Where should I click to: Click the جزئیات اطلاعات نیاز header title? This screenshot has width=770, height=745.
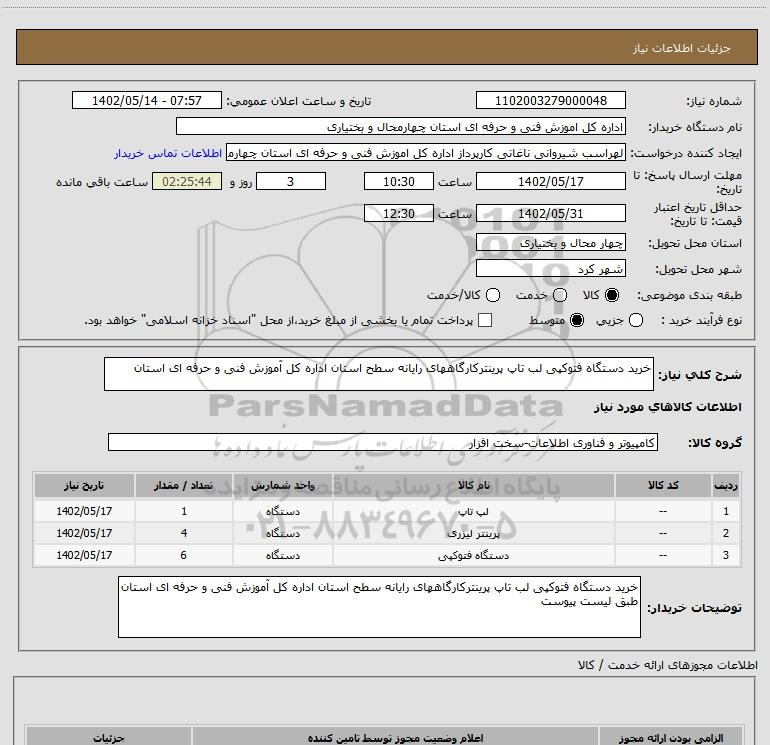682,48
